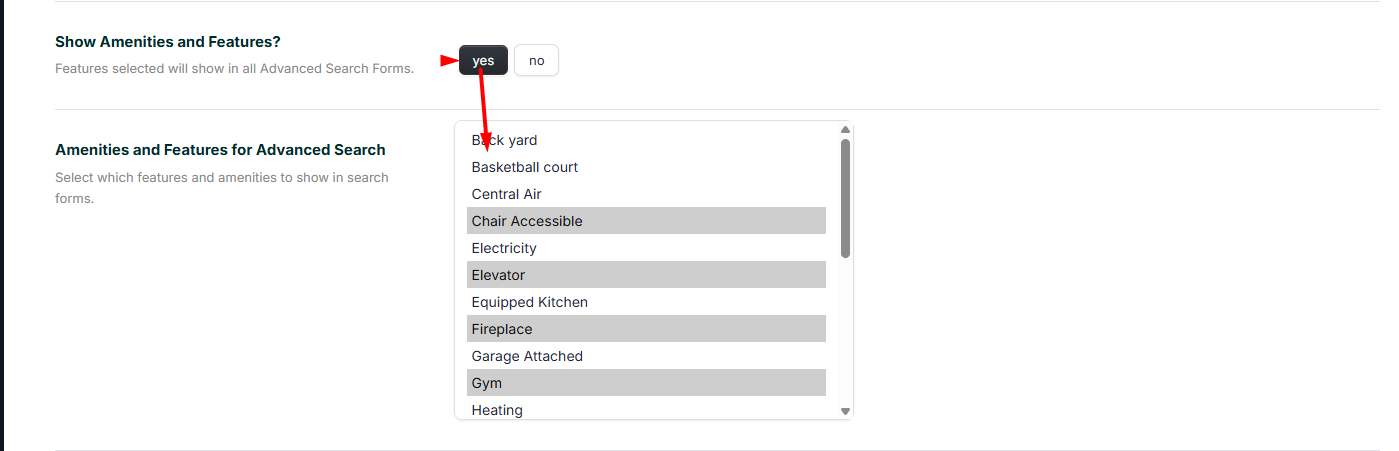Deselect the Elevator option
1399x451 pixels.
coord(498,275)
